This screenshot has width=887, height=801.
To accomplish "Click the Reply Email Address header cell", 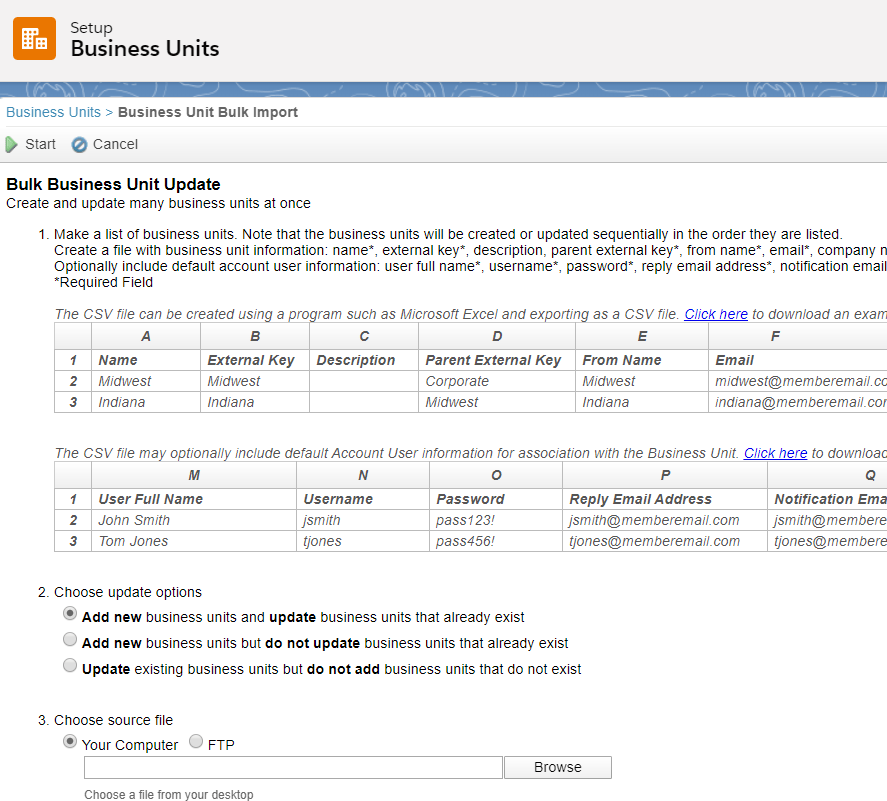I will coord(640,499).
